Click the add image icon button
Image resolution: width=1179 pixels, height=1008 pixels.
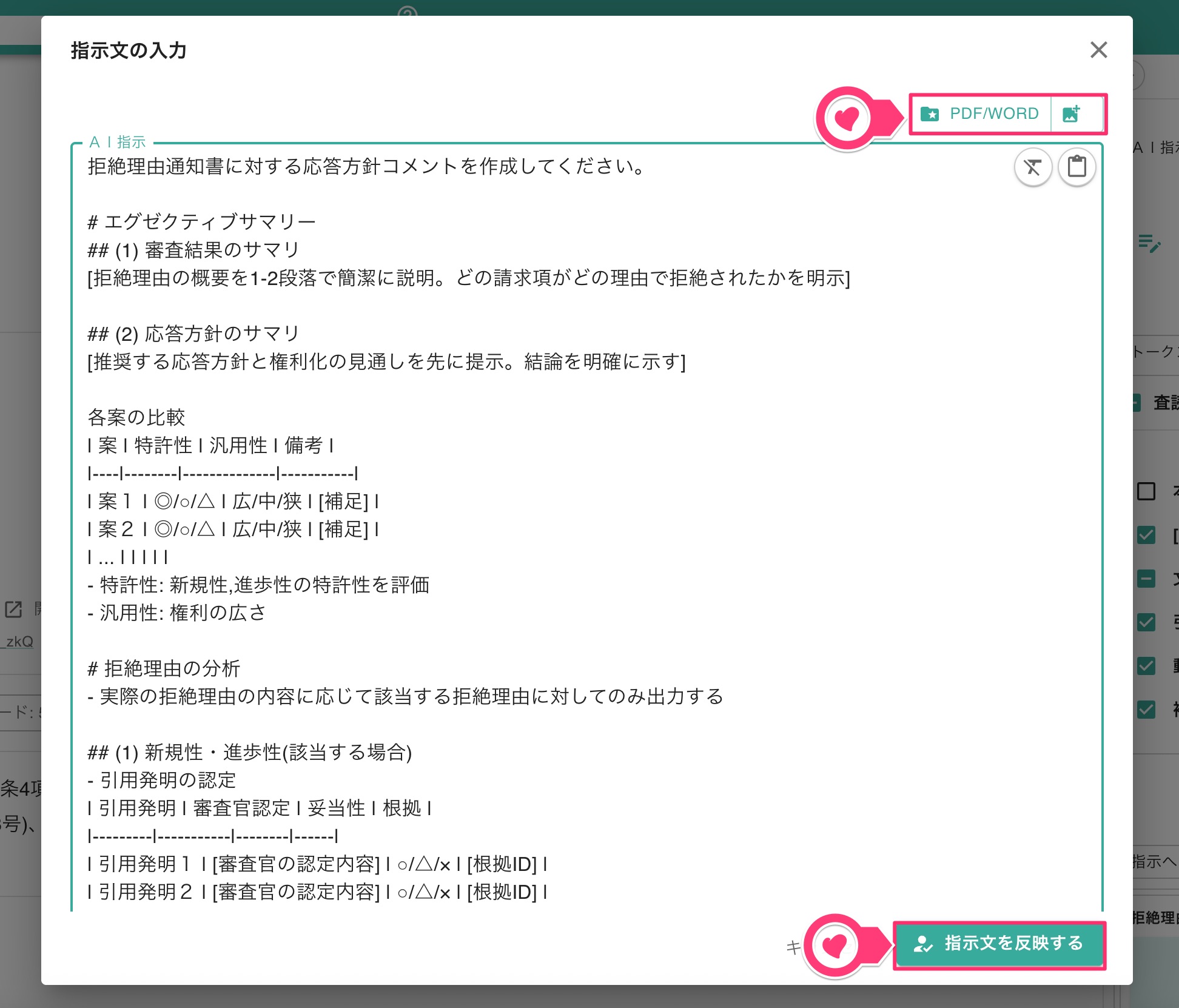pos(1072,113)
